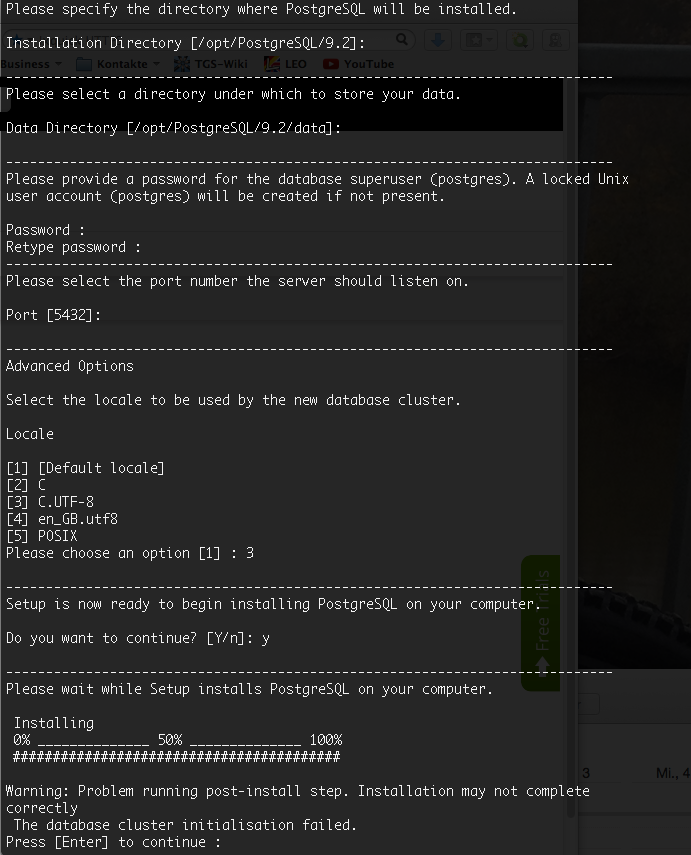The height and width of the screenshot is (855, 691).
Task: Click the '100%' progress marker
Action: (x=326, y=740)
